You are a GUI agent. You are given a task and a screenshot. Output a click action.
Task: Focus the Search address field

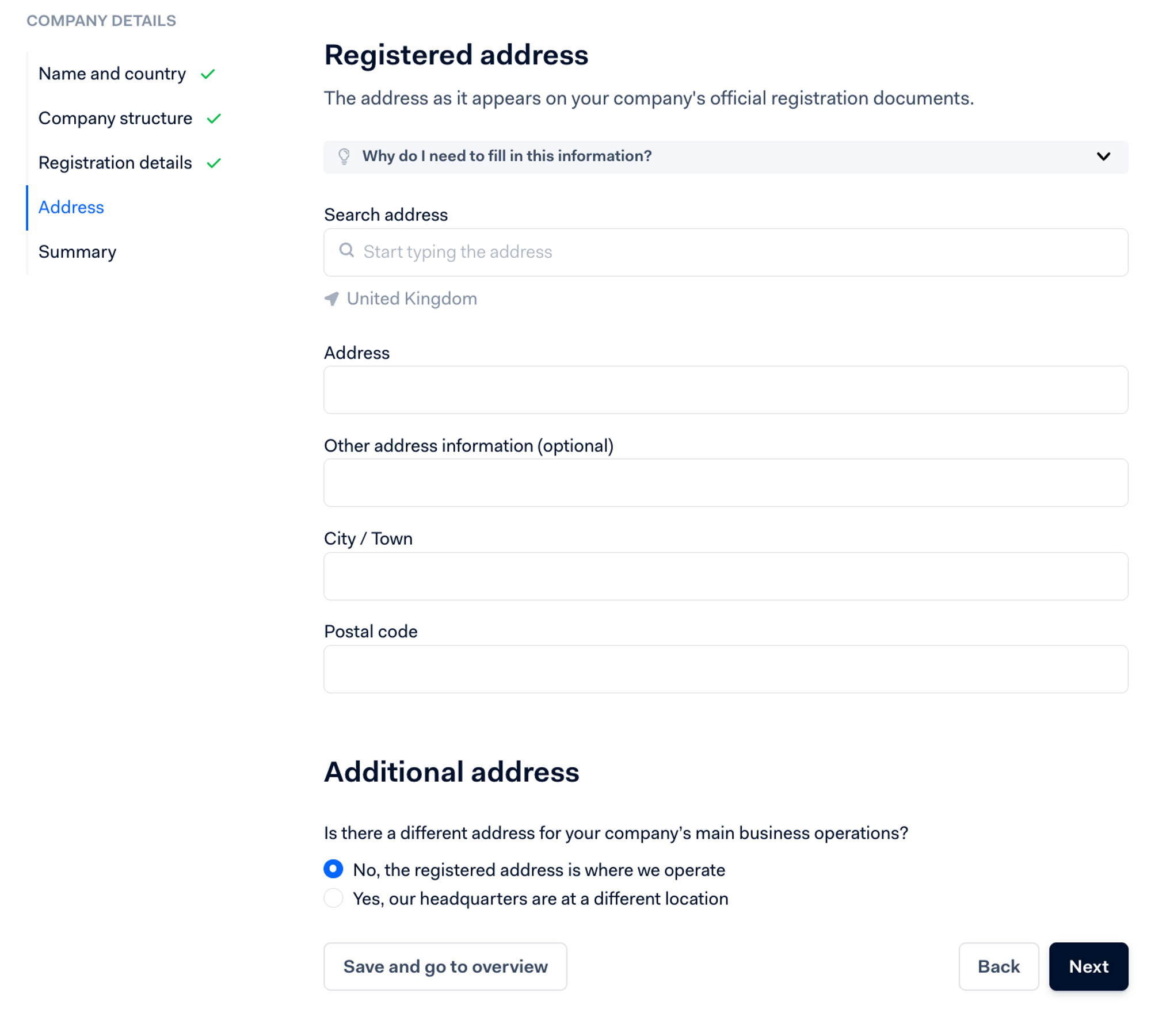coord(725,252)
